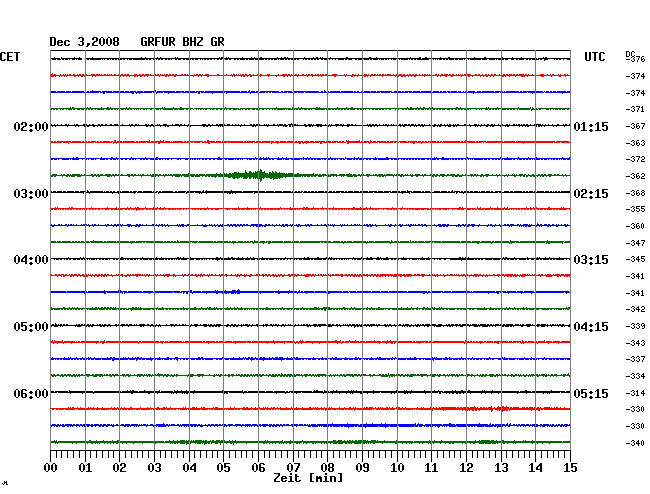This screenshot has width=650, height=494.
Task: Select minute 03 on the time axis
Action: (x=154, y=468)
